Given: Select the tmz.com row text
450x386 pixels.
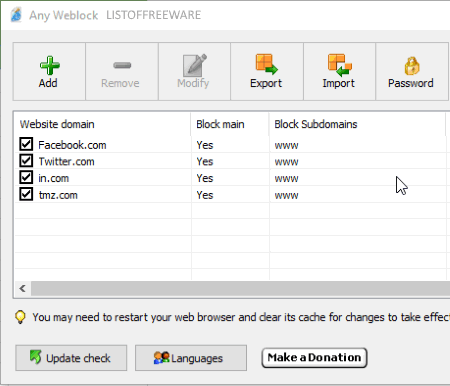Looking at the screenshot, I should (58, 195).
